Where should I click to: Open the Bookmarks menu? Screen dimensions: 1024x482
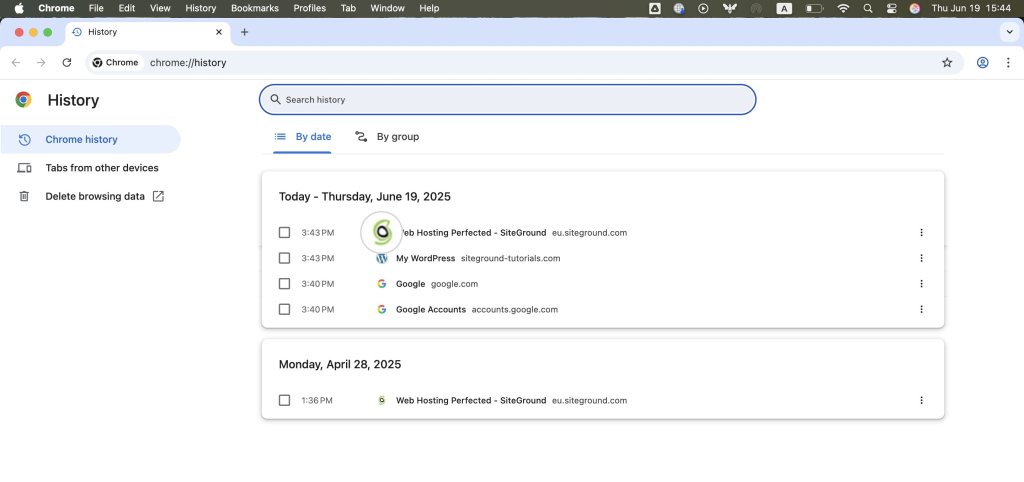(255, 8)
